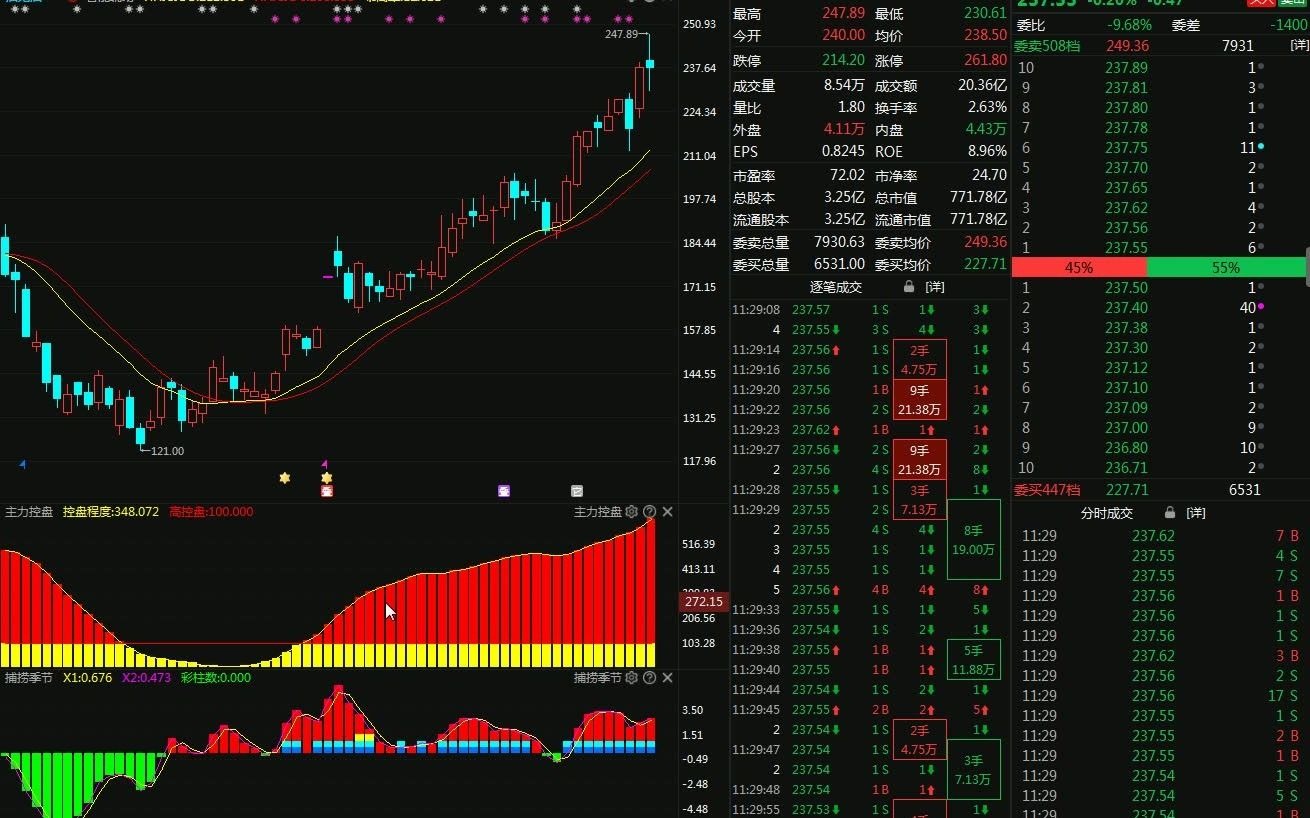Click the 委比 value -9.68%
Viewport: 1310px width, 818px height.
tap(1129, 25)
